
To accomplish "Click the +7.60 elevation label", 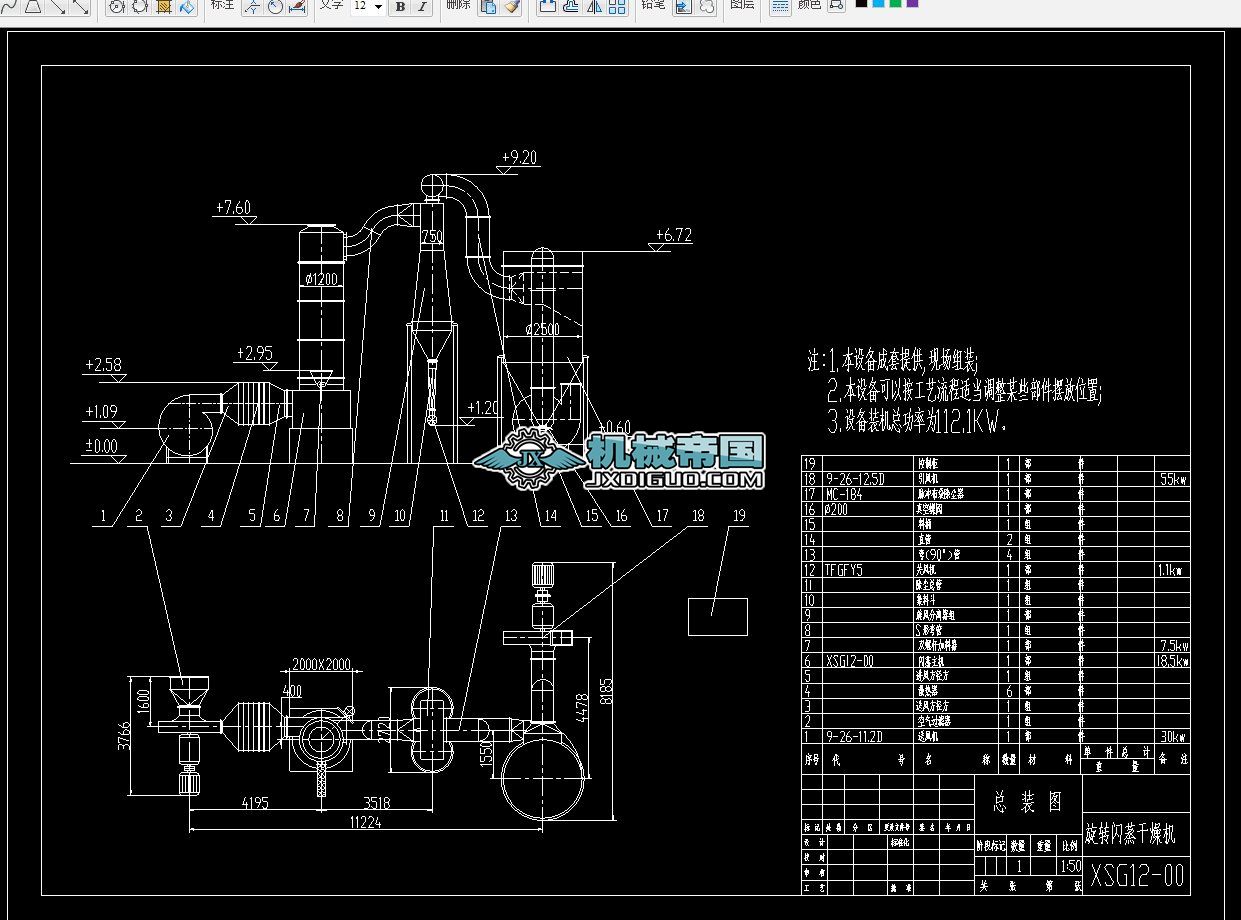I will click(232, 208).
